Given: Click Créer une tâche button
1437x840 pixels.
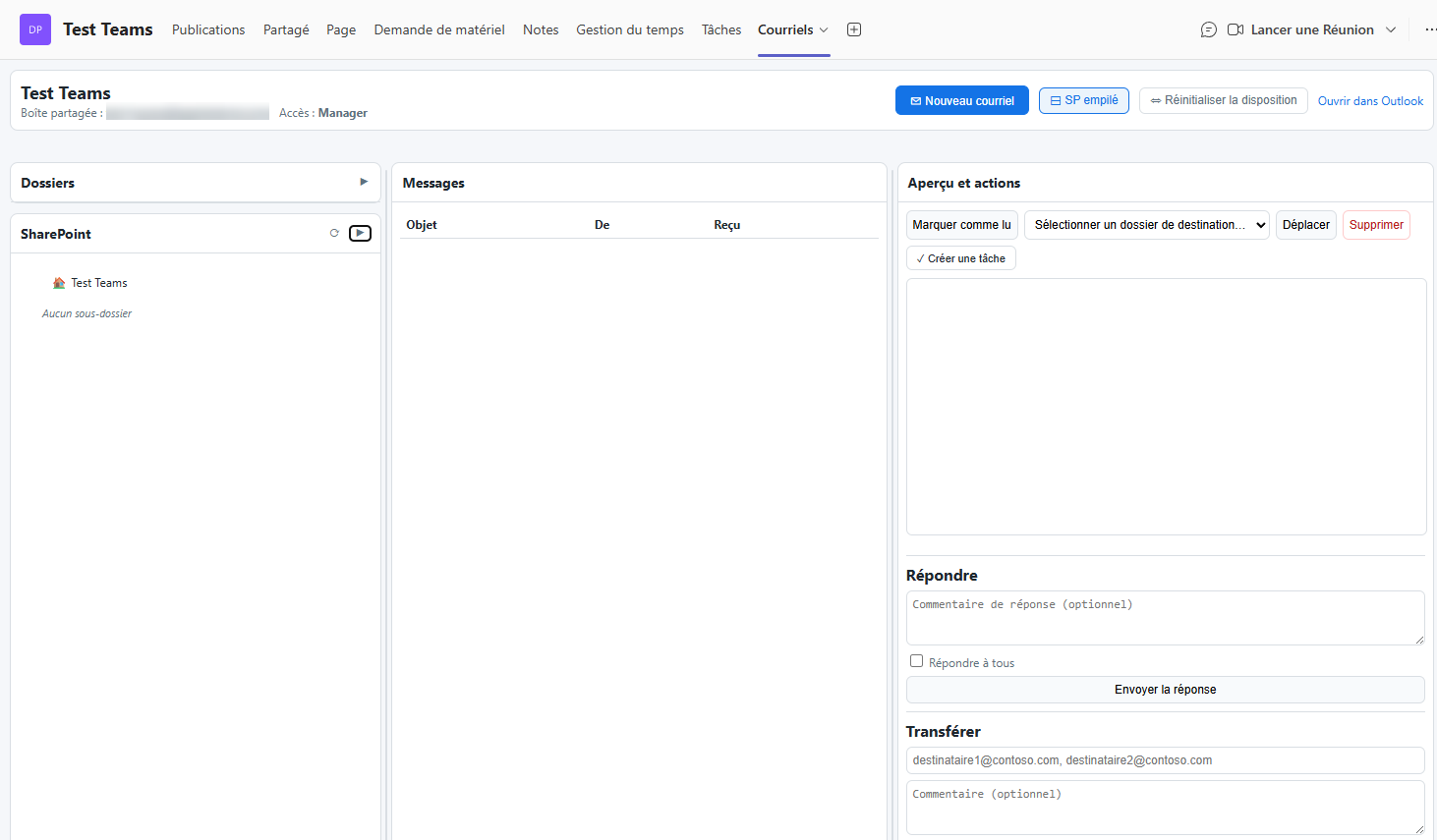Looking at the screenshot, I should click(x=961, y=258).
